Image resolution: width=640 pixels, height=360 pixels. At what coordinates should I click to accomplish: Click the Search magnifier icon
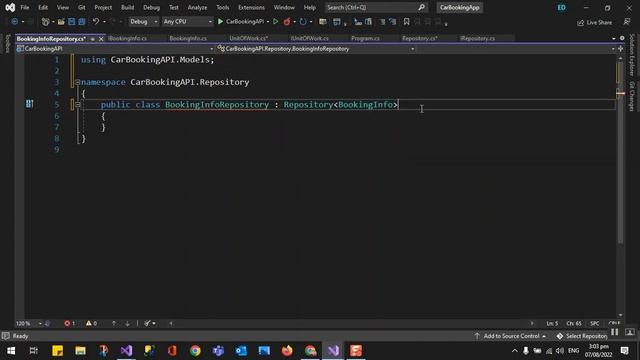[x=421, y=7]
